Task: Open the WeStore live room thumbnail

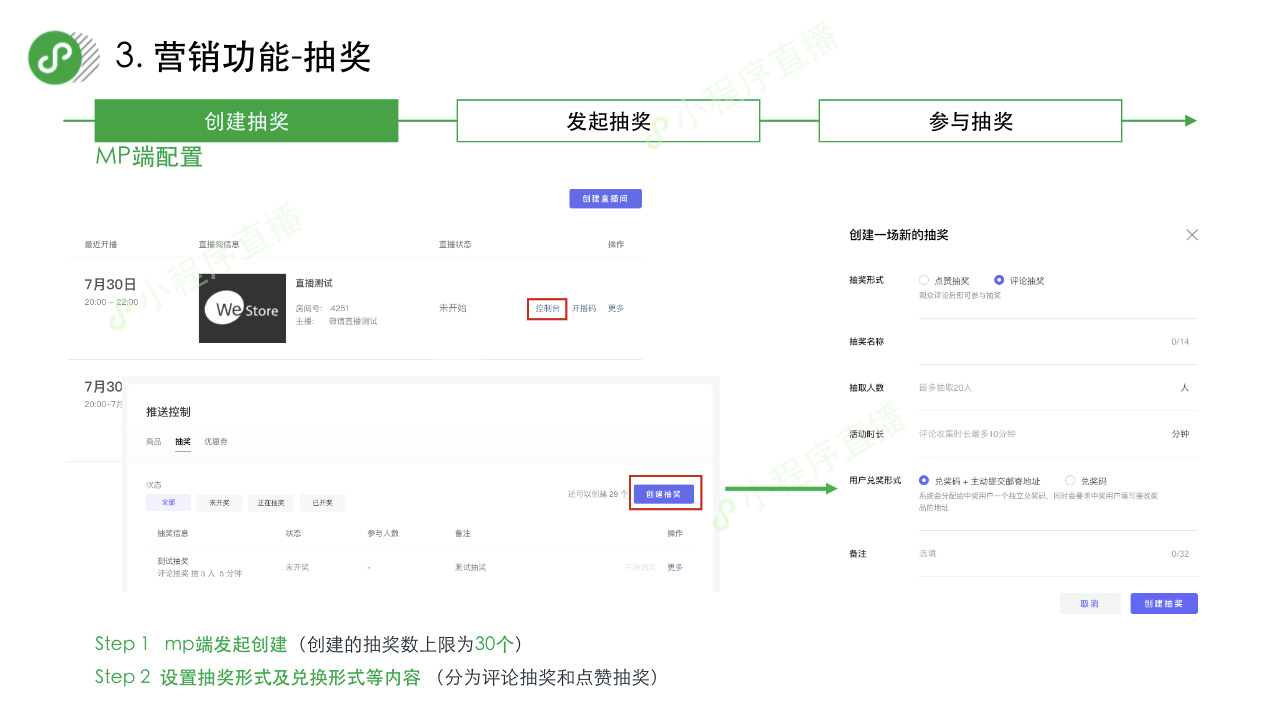Action: click(x=242, y=309)
